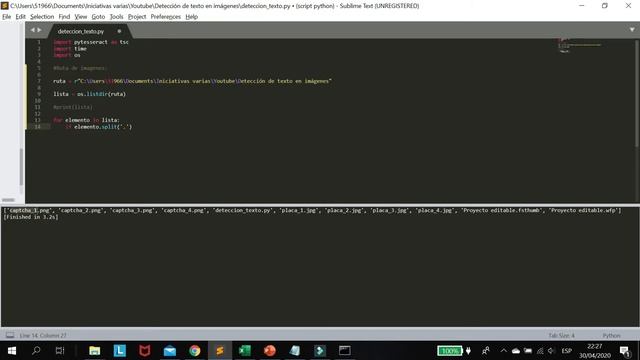The width and height of the screenshot is (640, 360).
Task: Open Mail app from taskbar
Action: tap(170, 351)
